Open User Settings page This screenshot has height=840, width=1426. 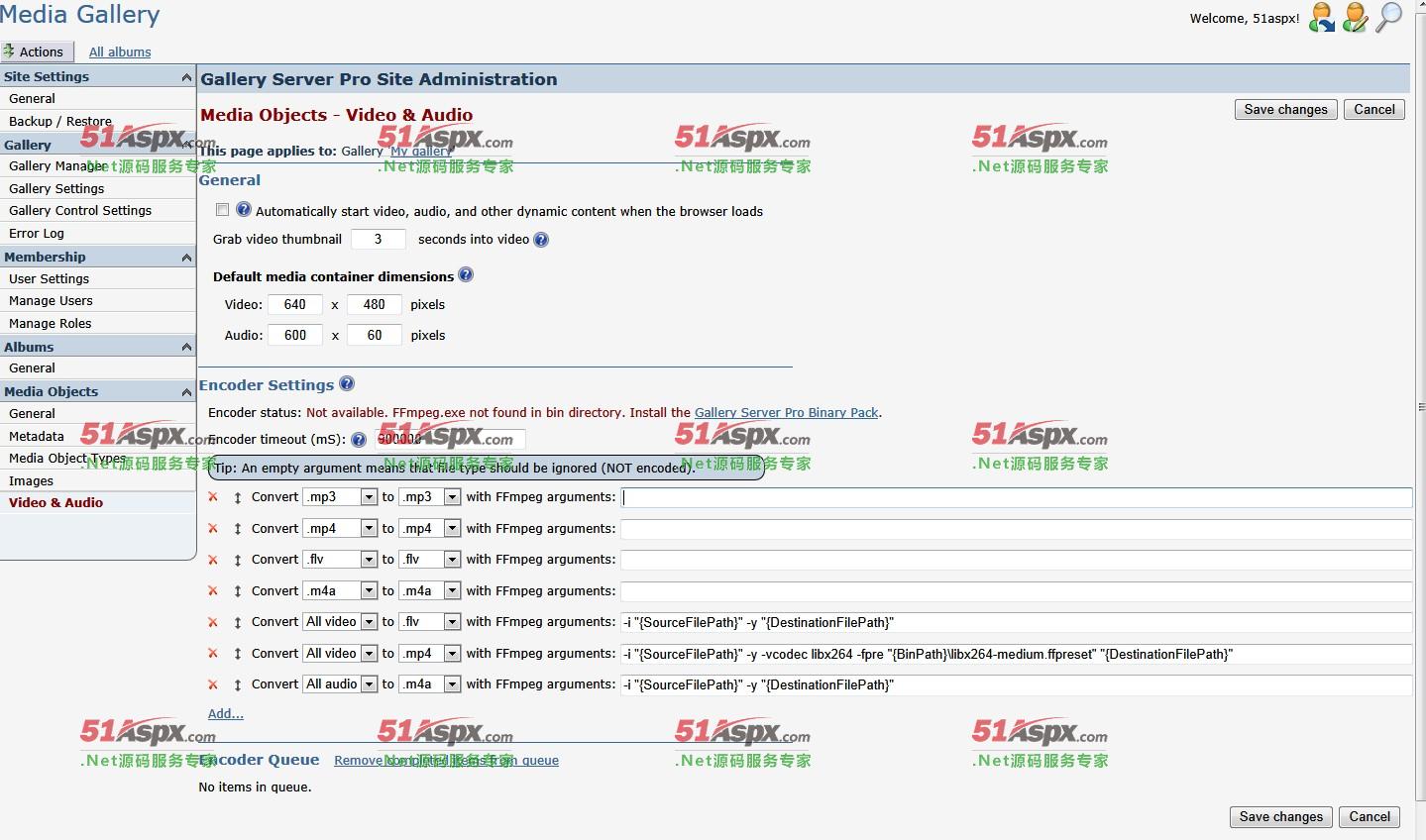(x=50, y=278)
